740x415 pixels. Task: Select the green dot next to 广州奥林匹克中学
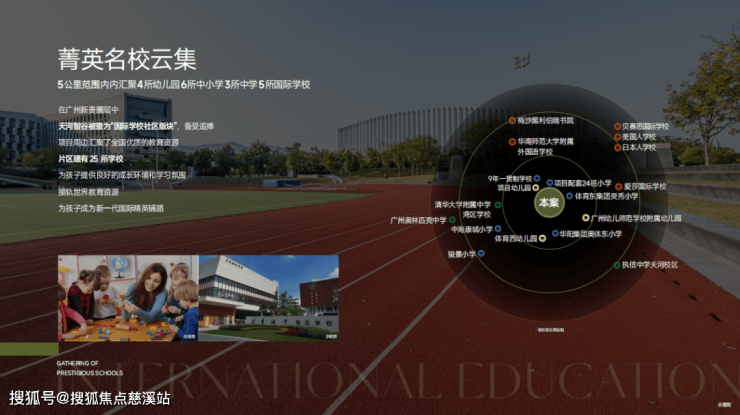pos(452,220)
